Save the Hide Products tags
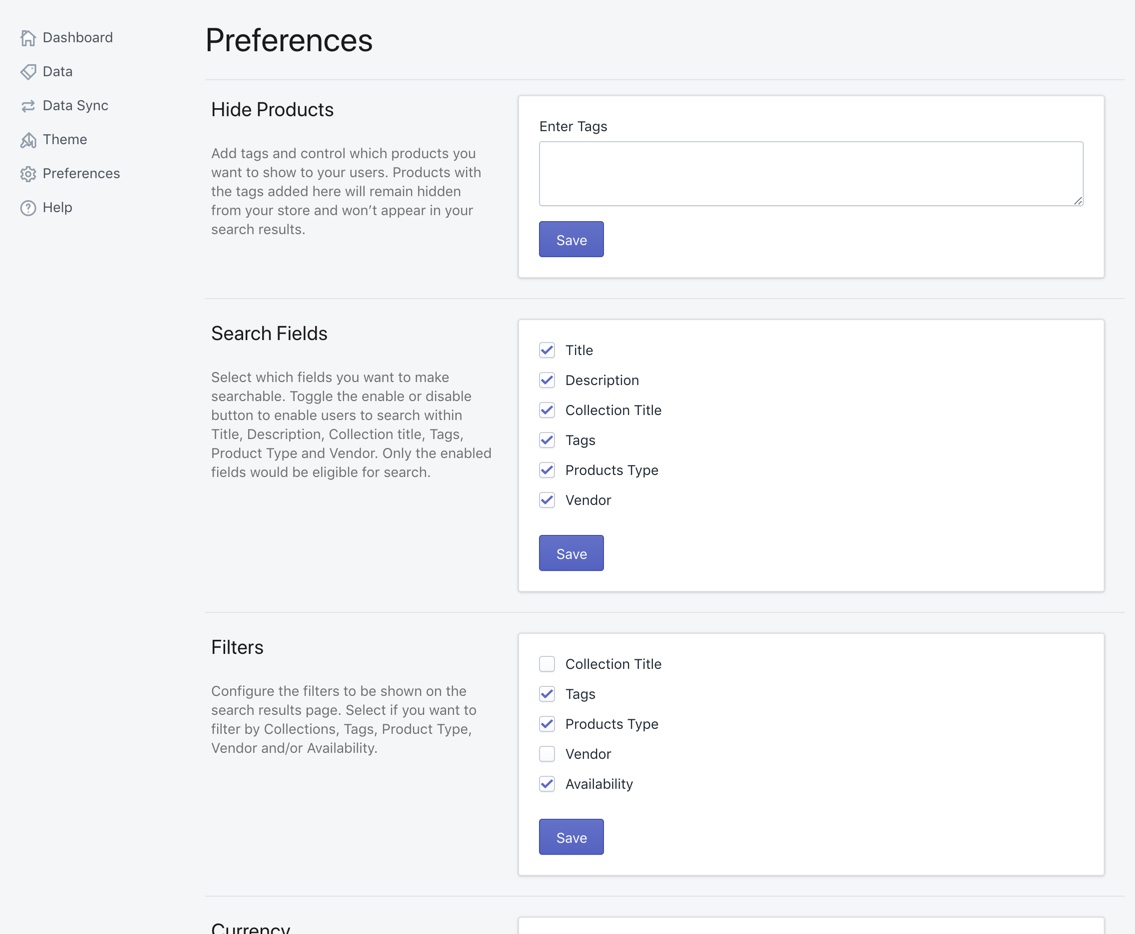The image size is (1135, 934). pyautogui.click(x=571, y=240)
